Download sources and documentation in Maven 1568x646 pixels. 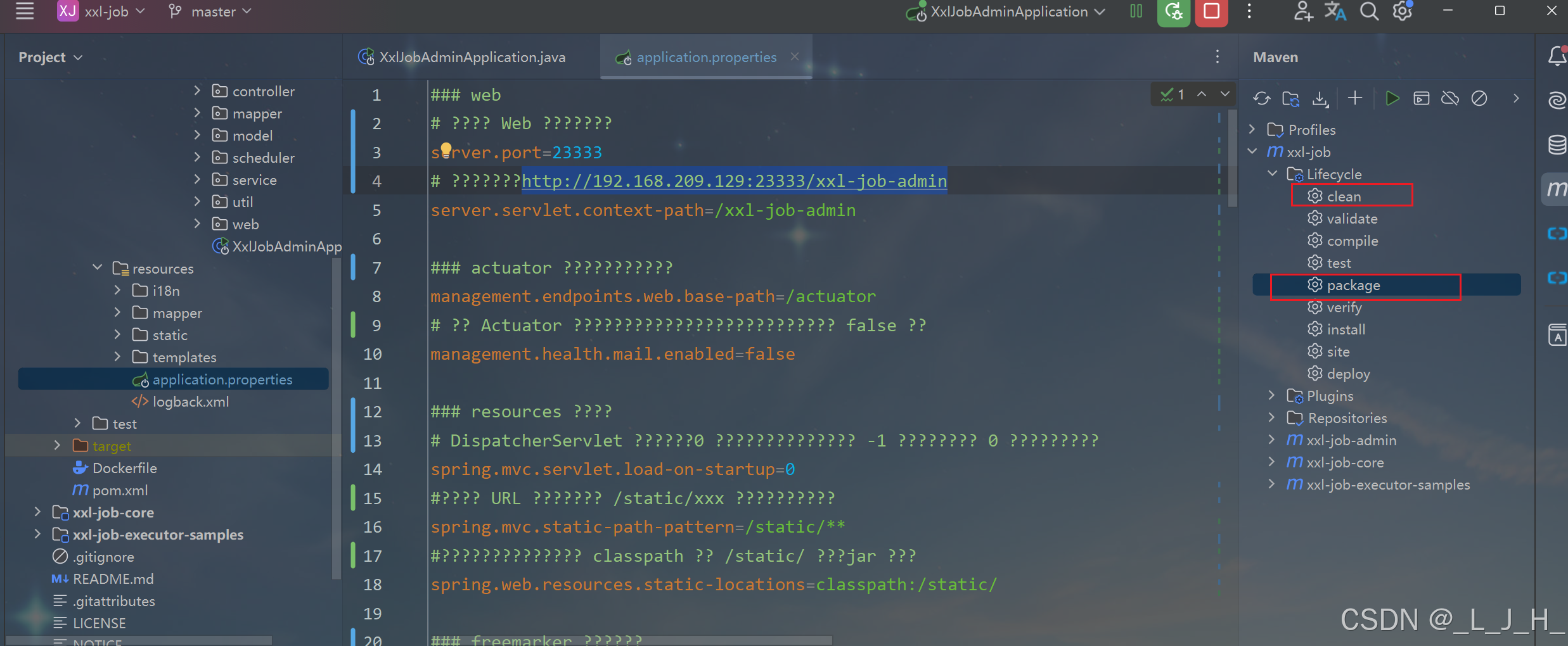[x=1321, y=98]
